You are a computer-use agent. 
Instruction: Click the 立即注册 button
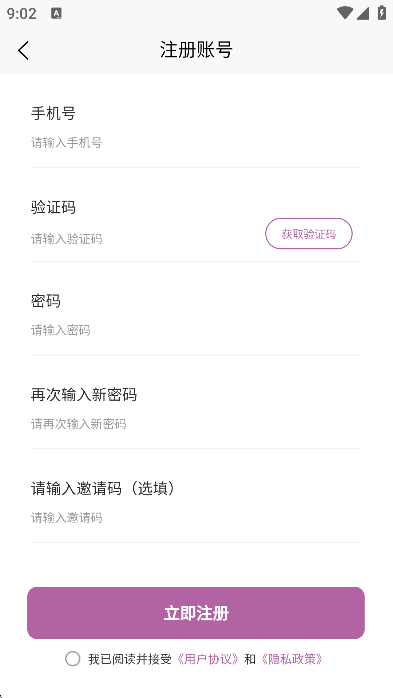(196, 613)
